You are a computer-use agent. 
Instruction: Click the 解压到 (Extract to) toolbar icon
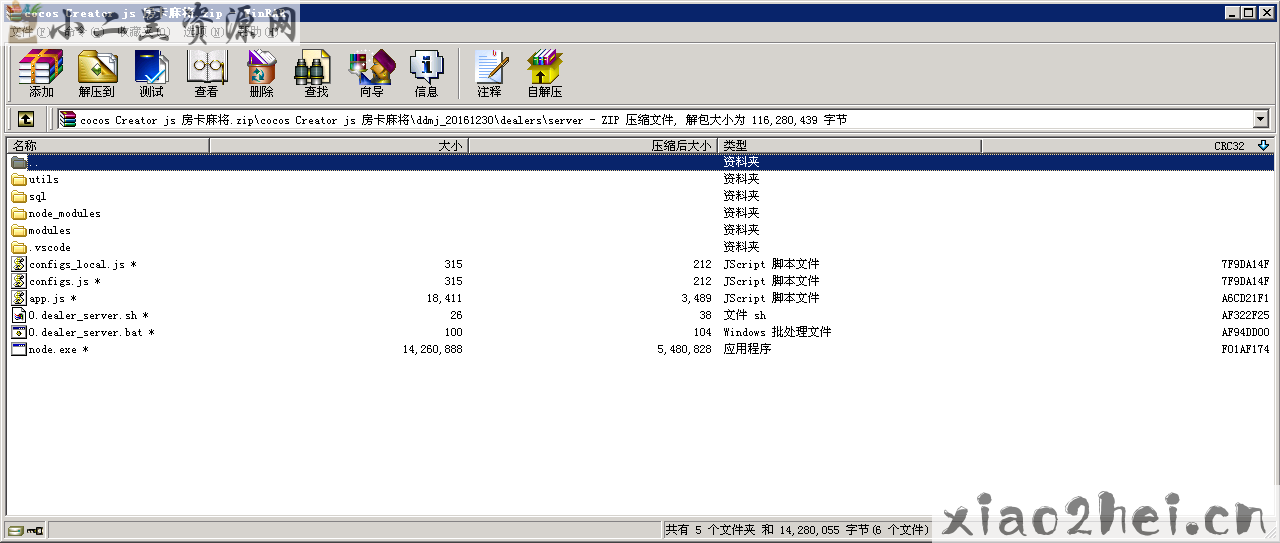coord(97,67)
